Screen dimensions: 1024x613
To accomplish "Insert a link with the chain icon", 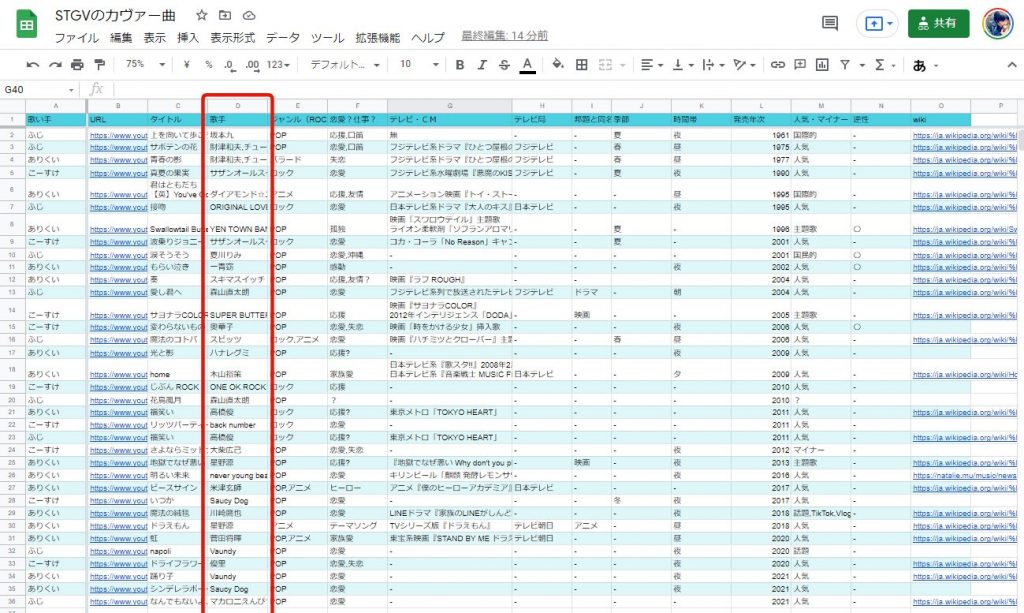I will tap(777, 64).
